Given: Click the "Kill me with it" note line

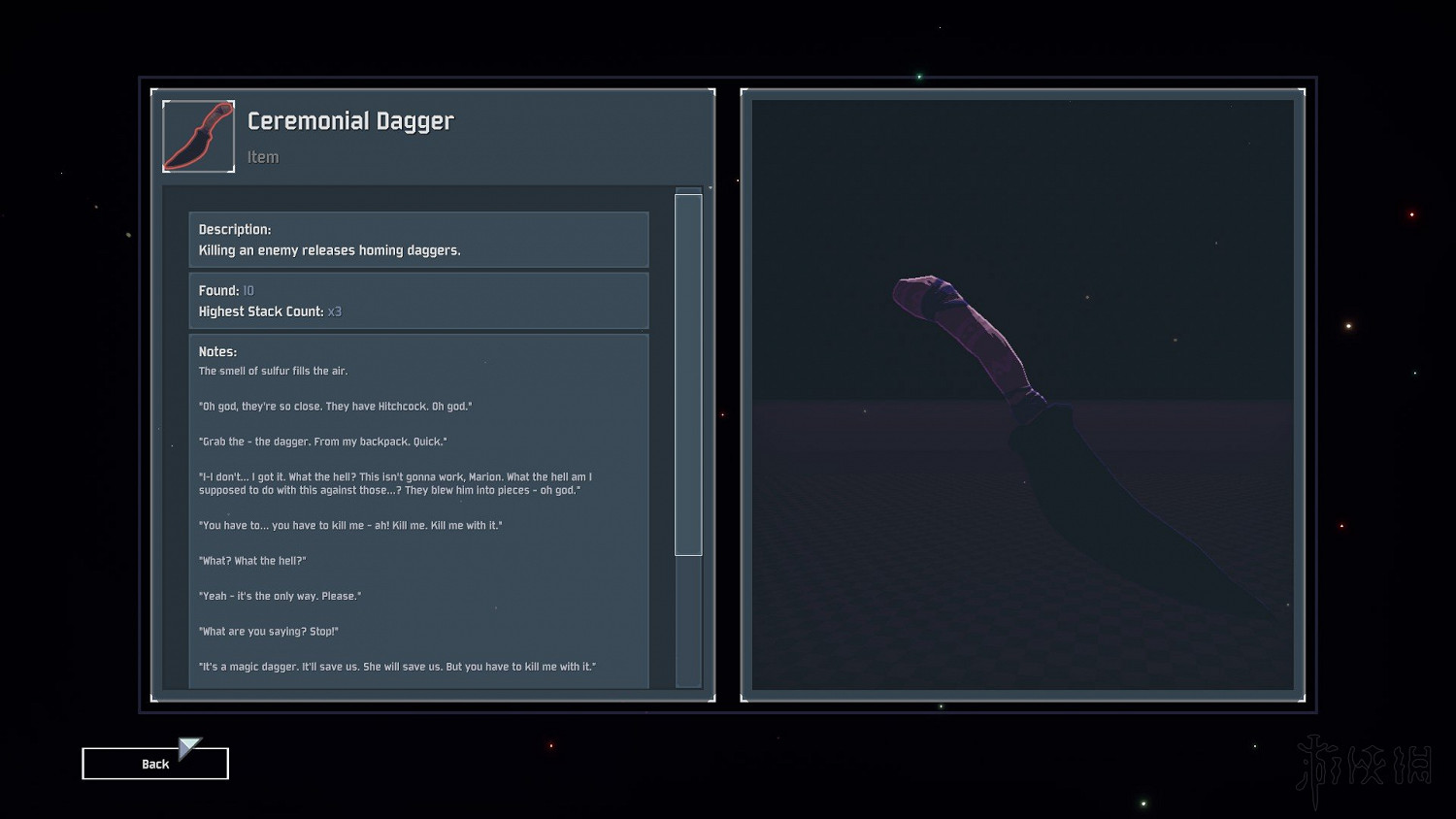Looking at the screenshot, I should tap(350, 525).
